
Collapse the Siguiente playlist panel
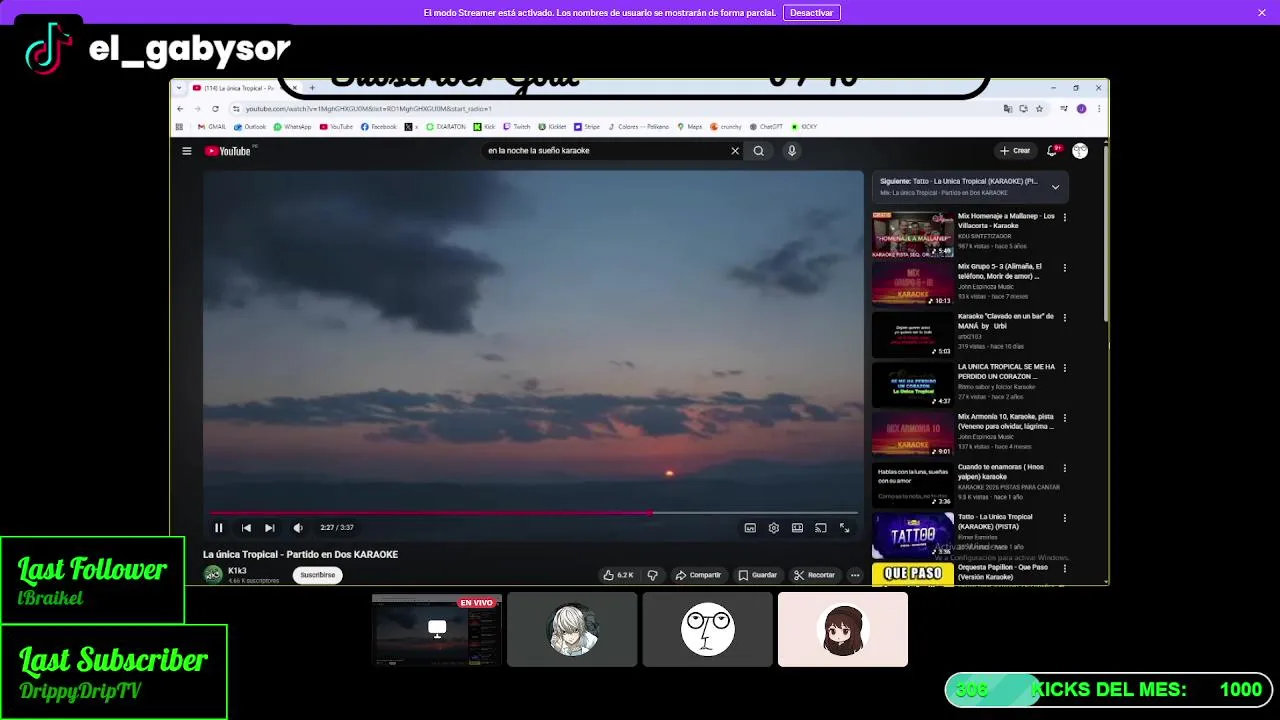click(x=1055, y=187)
